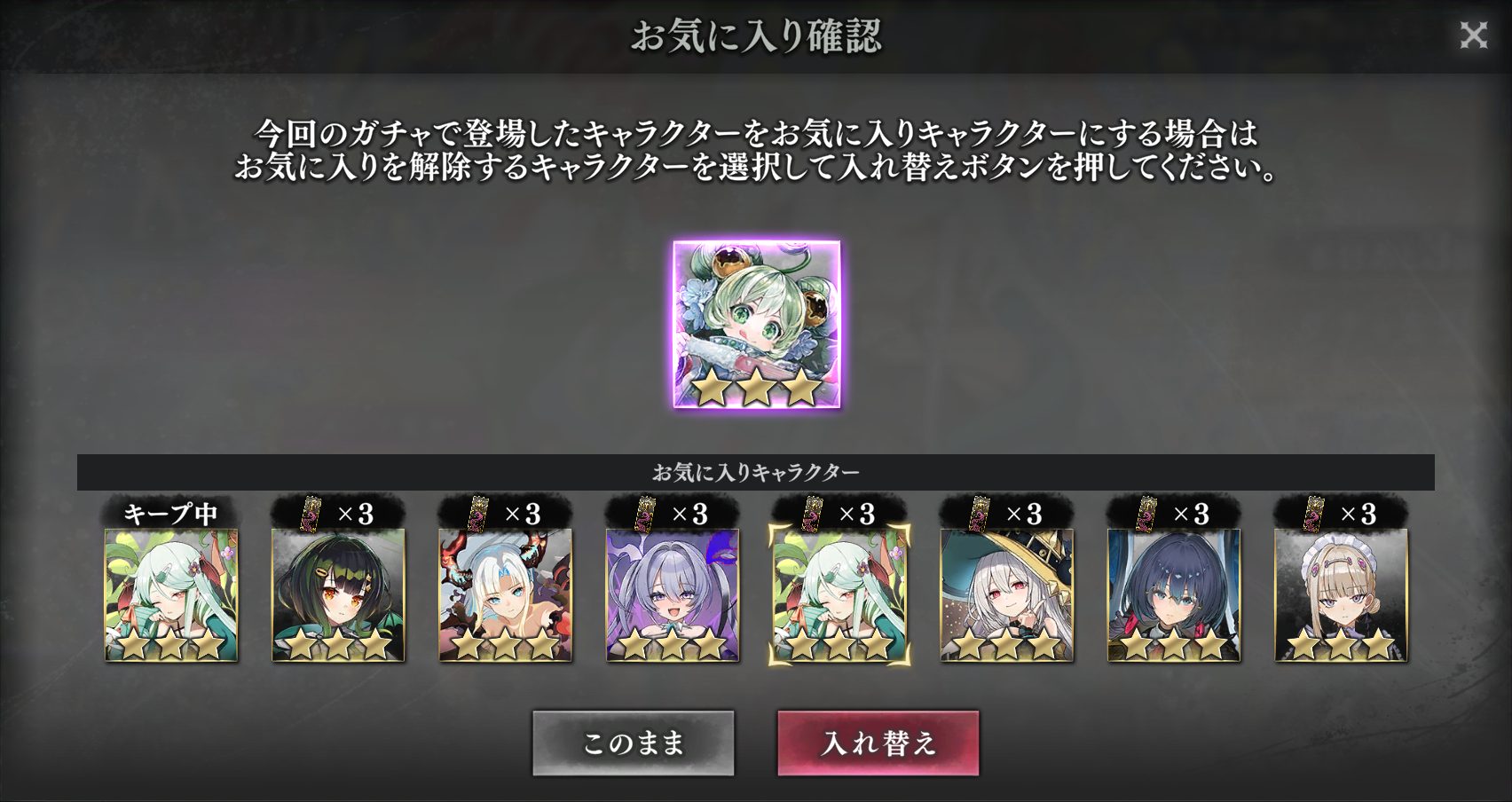Click ticket icon above the purple-haired character
This screenshot has height=802, width=1512.
coord(645,514)
